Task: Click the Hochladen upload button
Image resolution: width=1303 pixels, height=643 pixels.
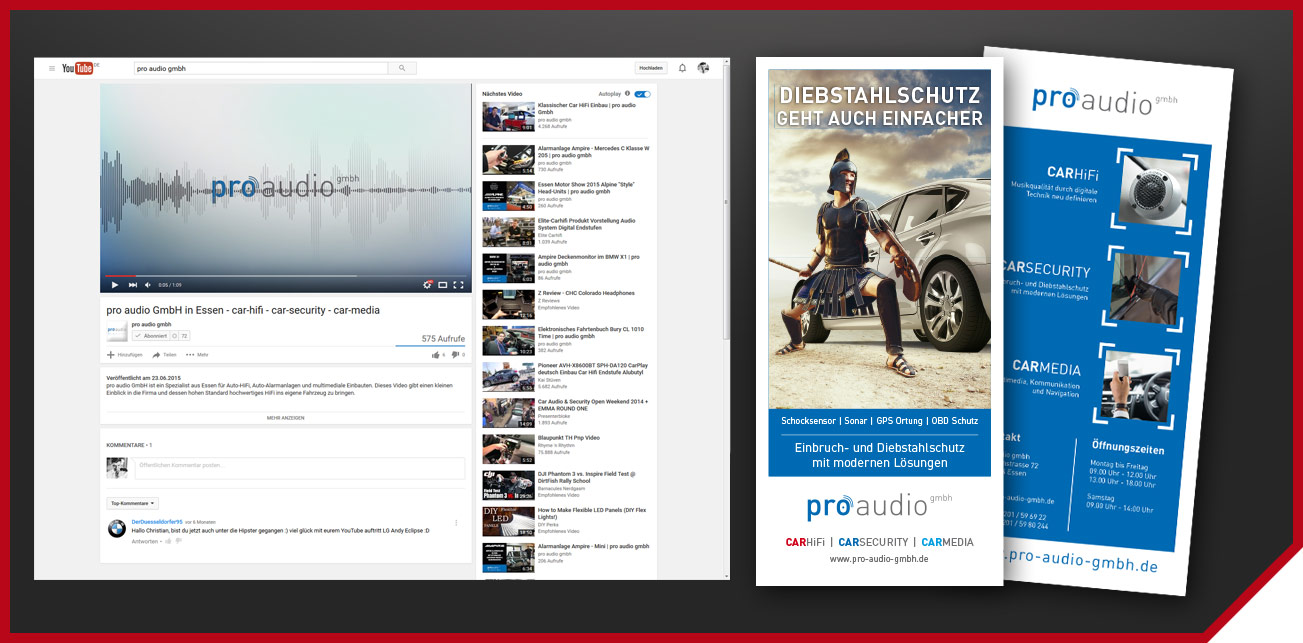Action: pyautogui.click(x=650, y=68)
